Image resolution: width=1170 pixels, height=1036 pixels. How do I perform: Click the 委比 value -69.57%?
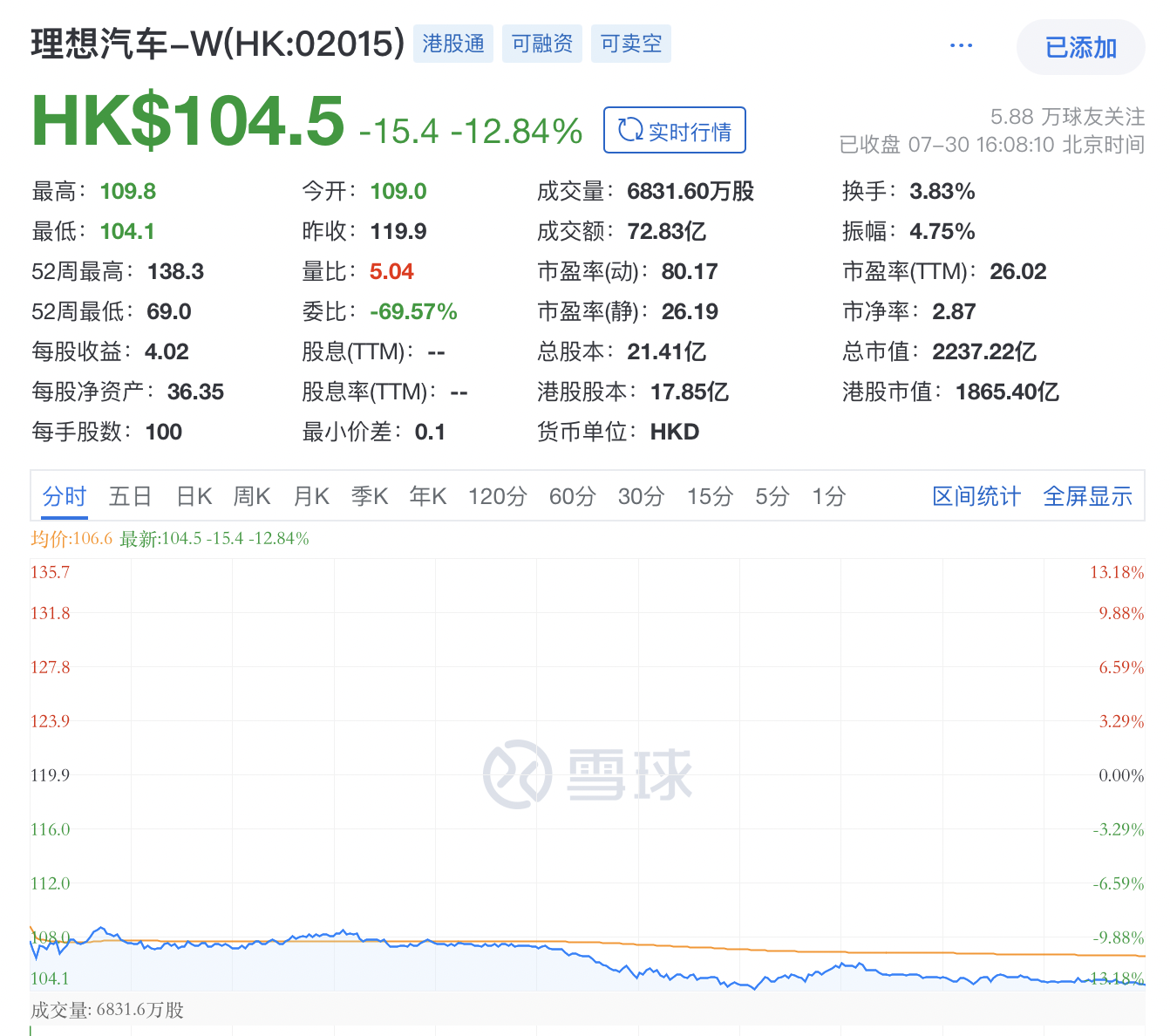coord(413,311)
